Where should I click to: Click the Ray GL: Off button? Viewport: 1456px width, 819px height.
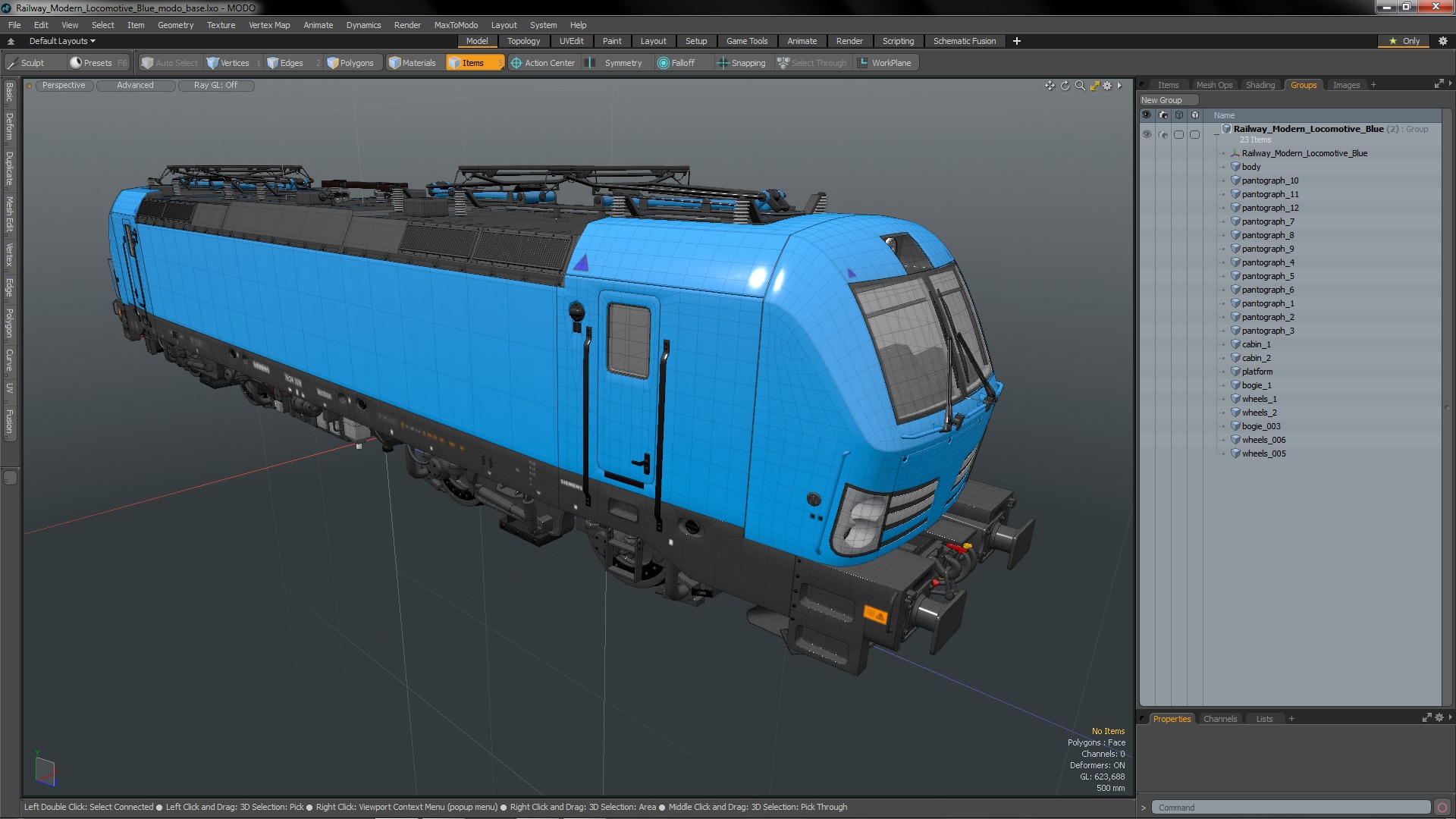click(215, 86)
